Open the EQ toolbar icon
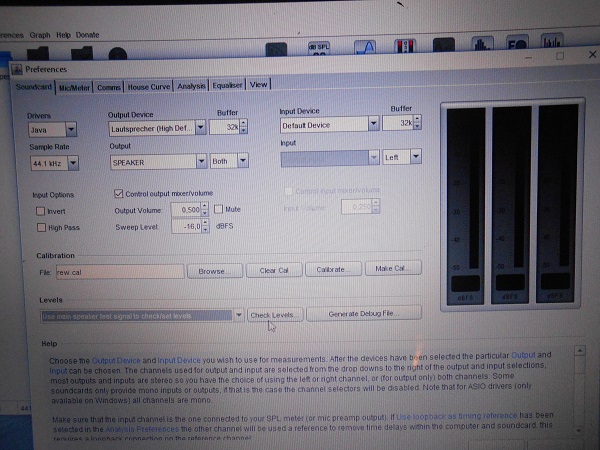 517,42
